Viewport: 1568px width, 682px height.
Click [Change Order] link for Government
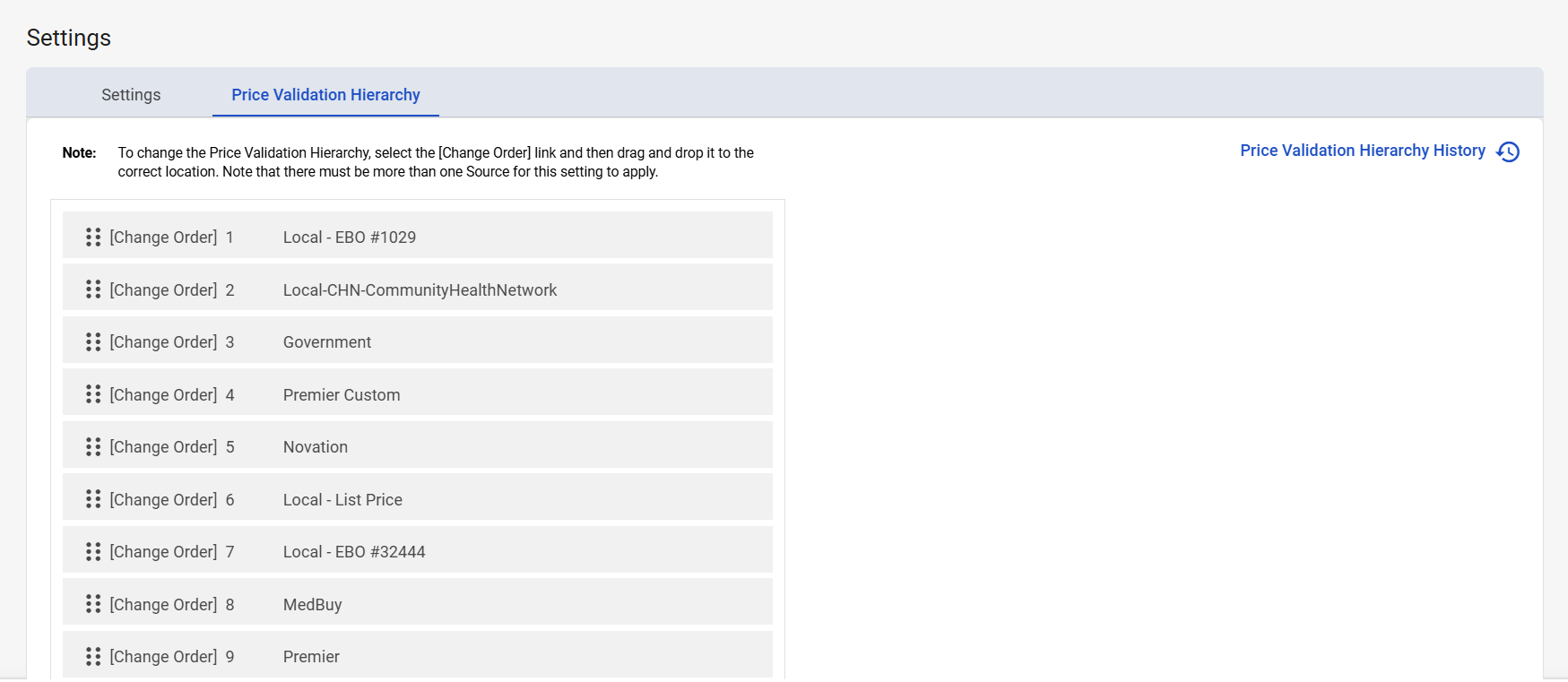[x=163, y=342]
